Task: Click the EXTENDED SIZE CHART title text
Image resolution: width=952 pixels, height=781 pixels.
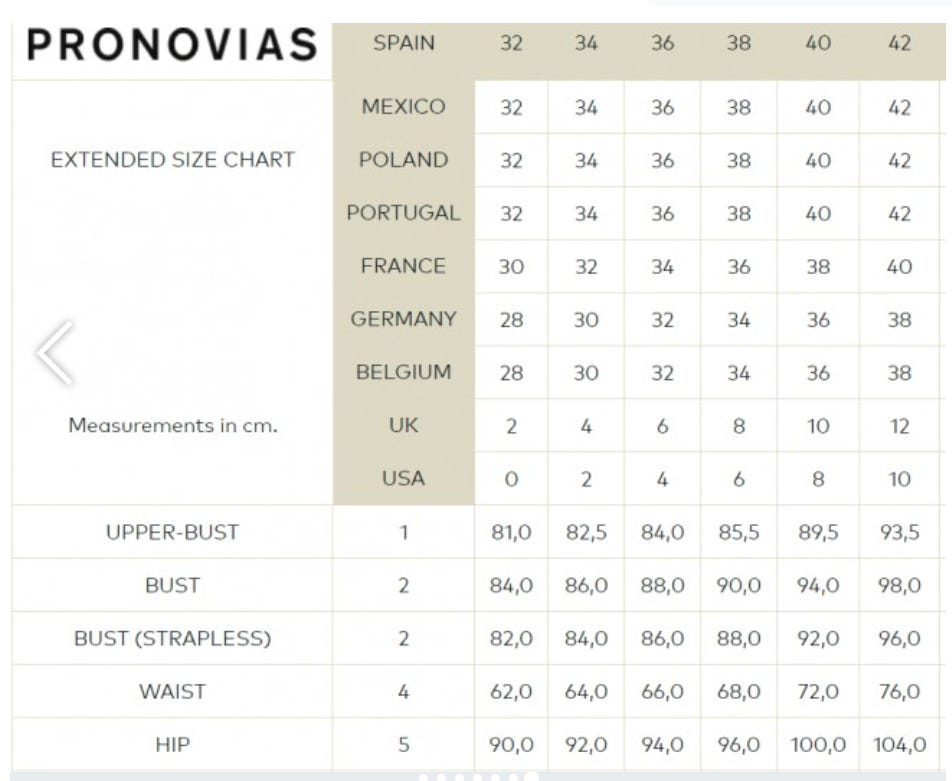Action: pyautogui.click(x=172, y=159)
